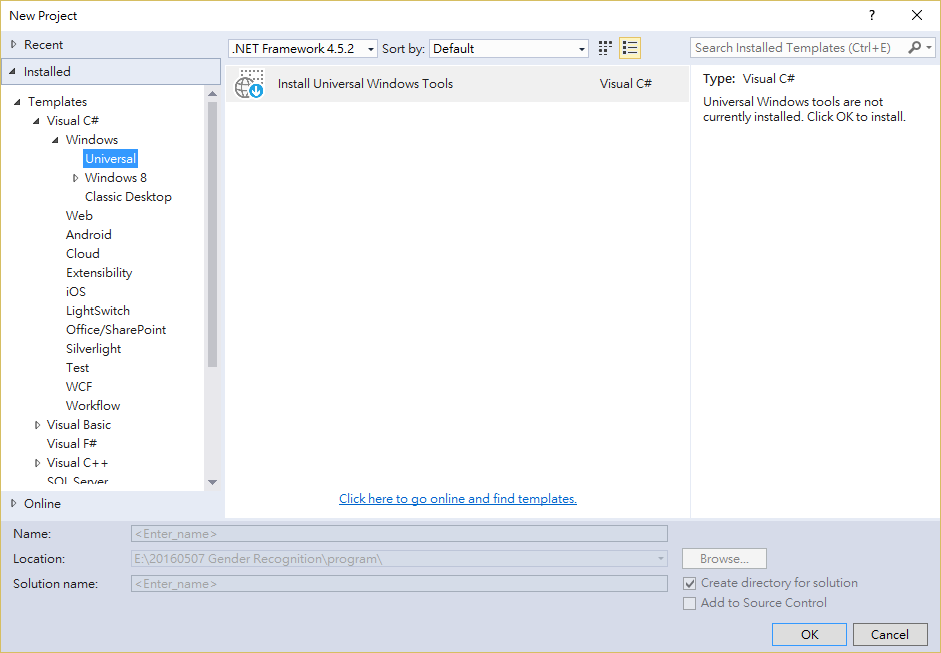Click the Search Installed Templates field
The width and height of the screenshot is (941, 653).
pyautogui.click(x=799, y=47)
